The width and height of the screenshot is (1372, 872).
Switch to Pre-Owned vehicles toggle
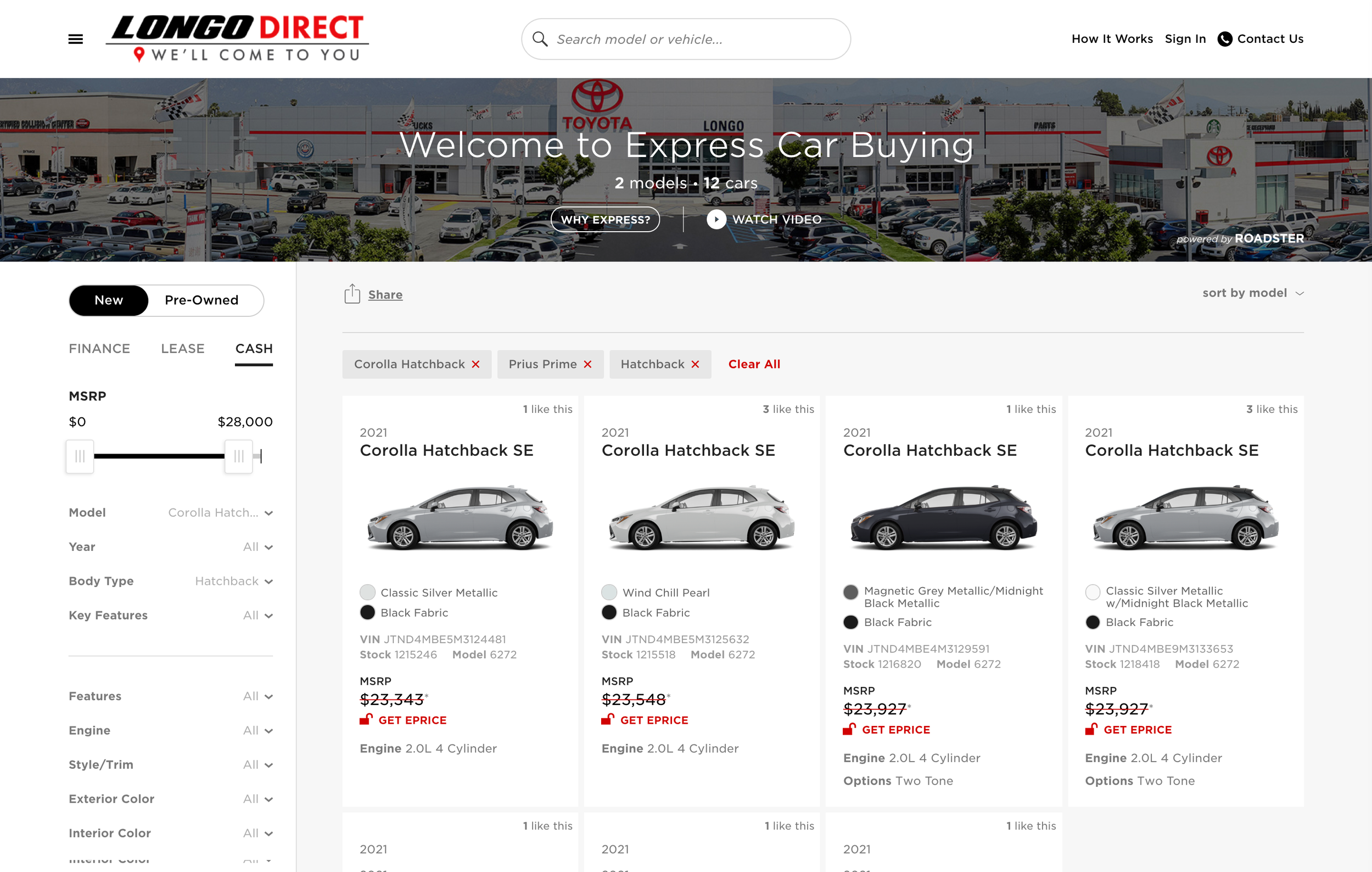pyautogui.click(x=201, y=300)
